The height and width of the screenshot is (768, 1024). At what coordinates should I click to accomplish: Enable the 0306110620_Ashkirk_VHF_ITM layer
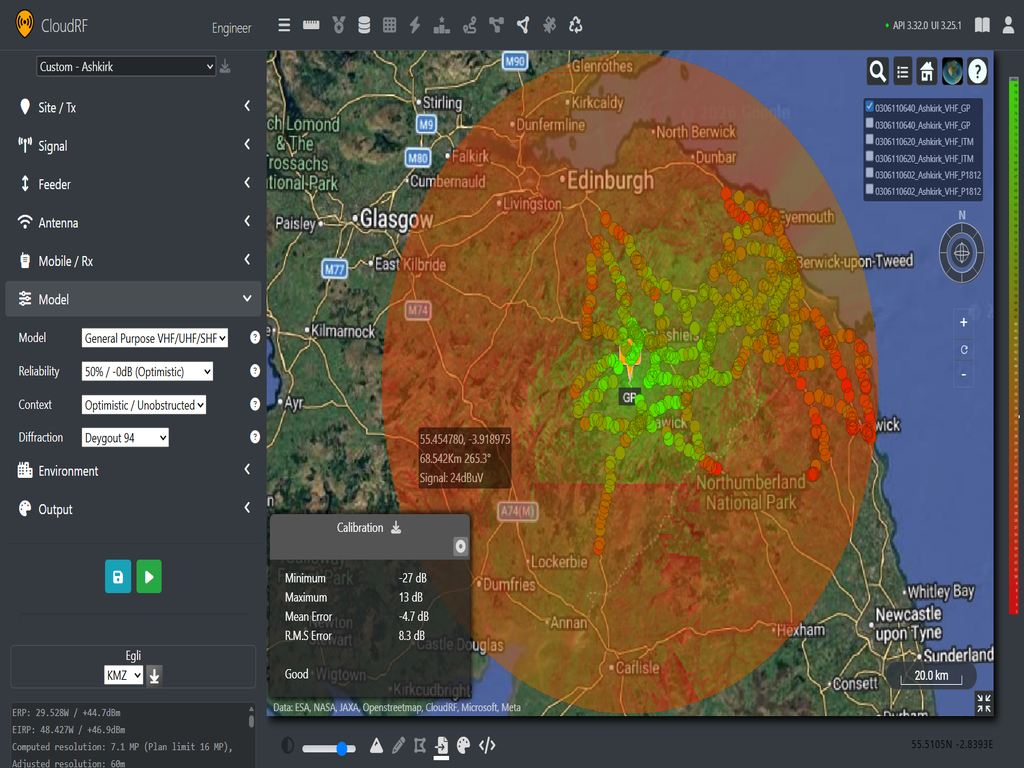(869, 141)
